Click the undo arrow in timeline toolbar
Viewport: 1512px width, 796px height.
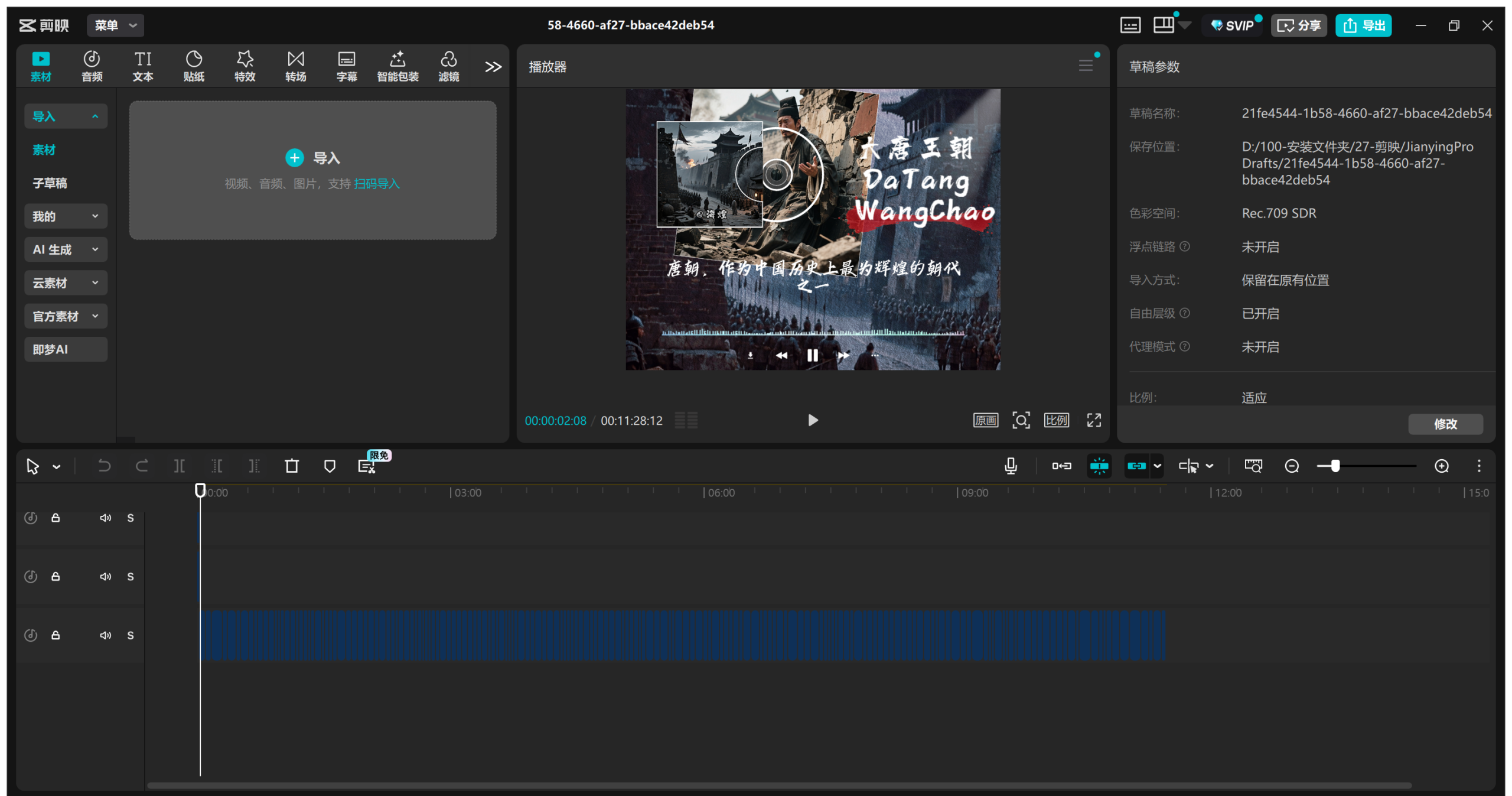point(104,466)
